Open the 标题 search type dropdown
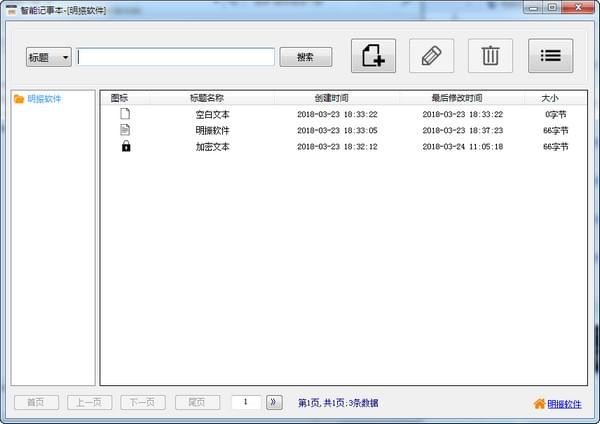The width and height of the screenshot is (600, 424). click(x=49, y=57)
